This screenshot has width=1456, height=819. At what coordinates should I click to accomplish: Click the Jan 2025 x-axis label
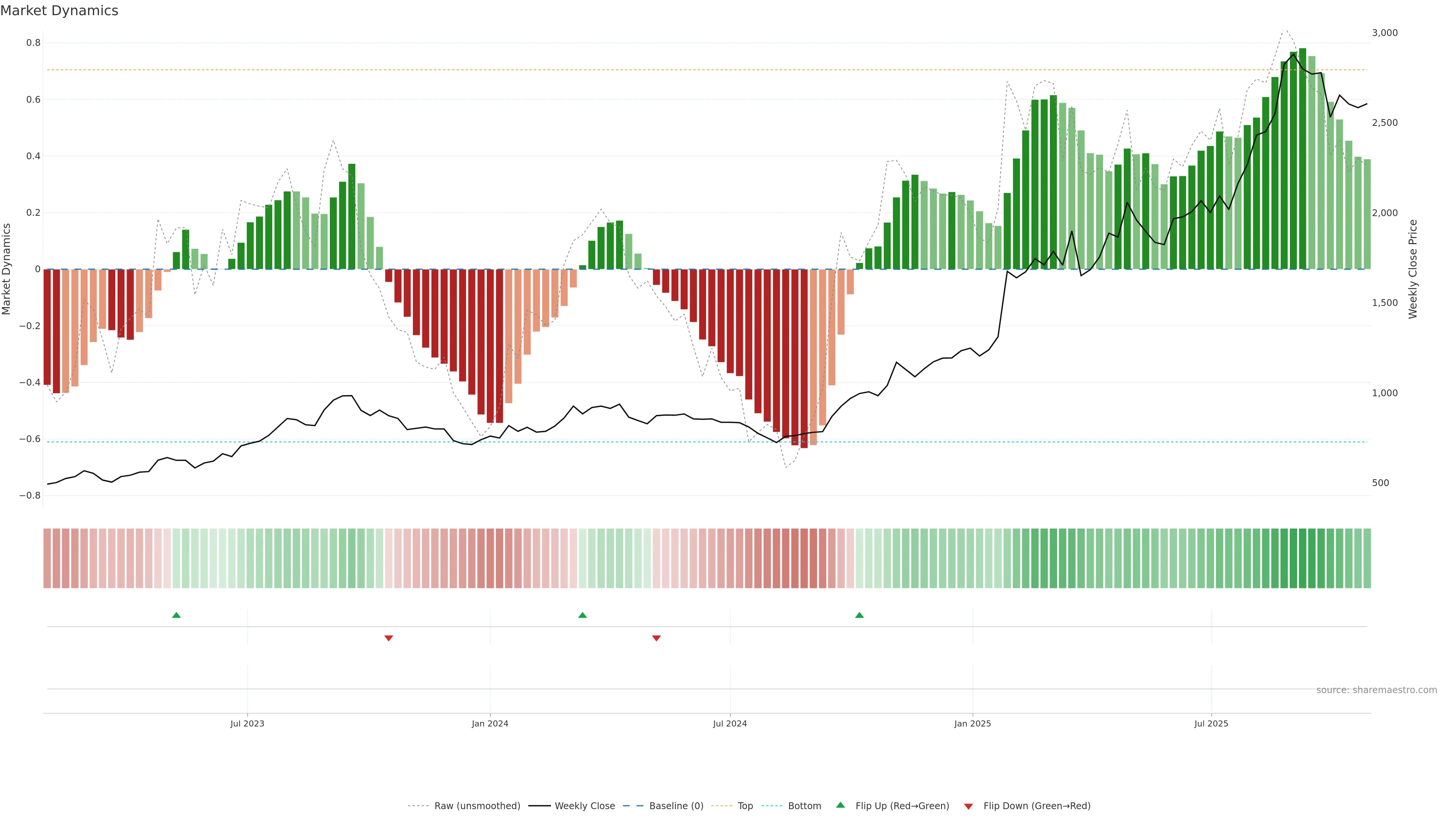click(x=972, y=723)
